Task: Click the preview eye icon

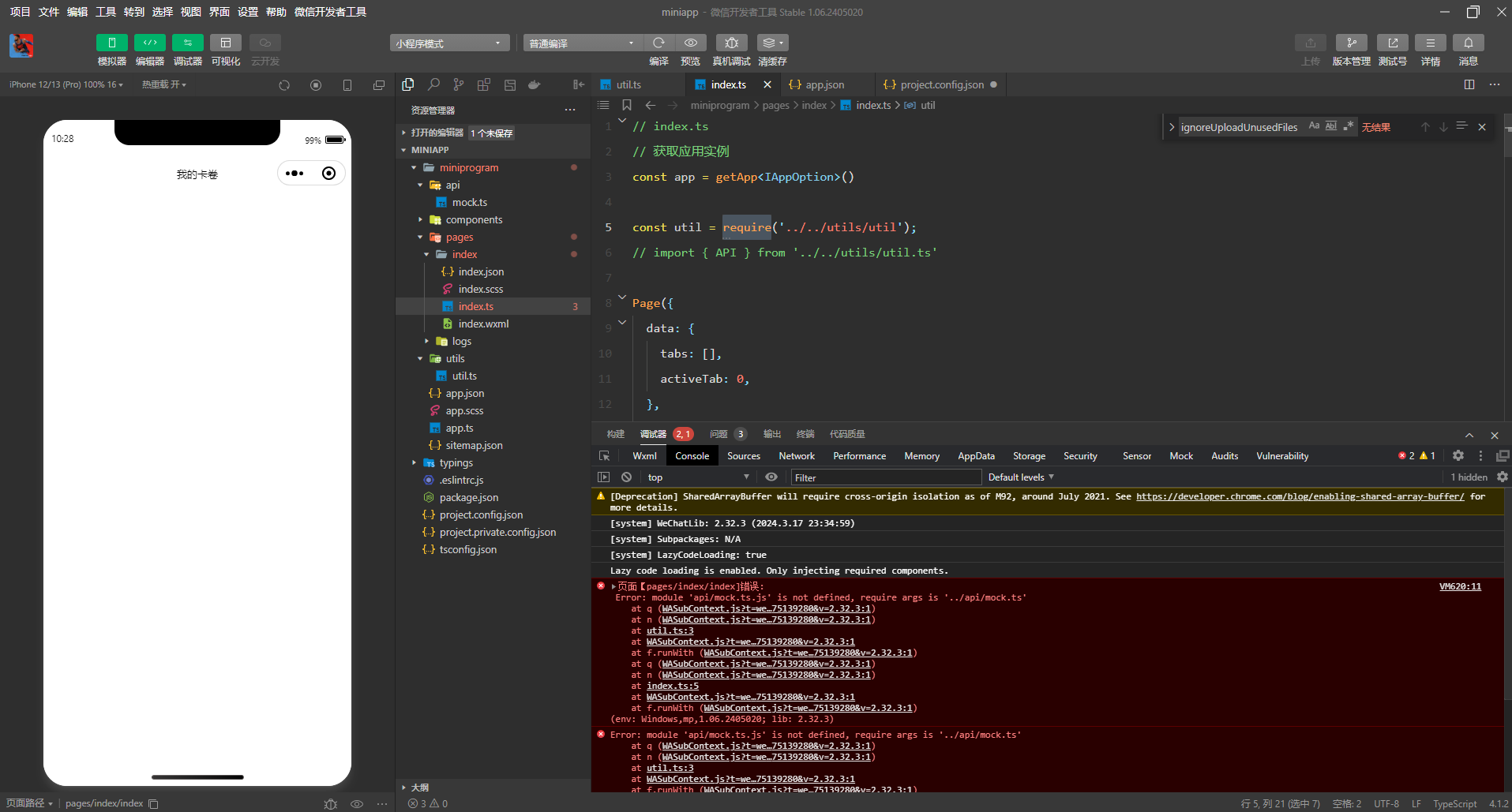Action: pyautogui.click(x=690, y=43)
